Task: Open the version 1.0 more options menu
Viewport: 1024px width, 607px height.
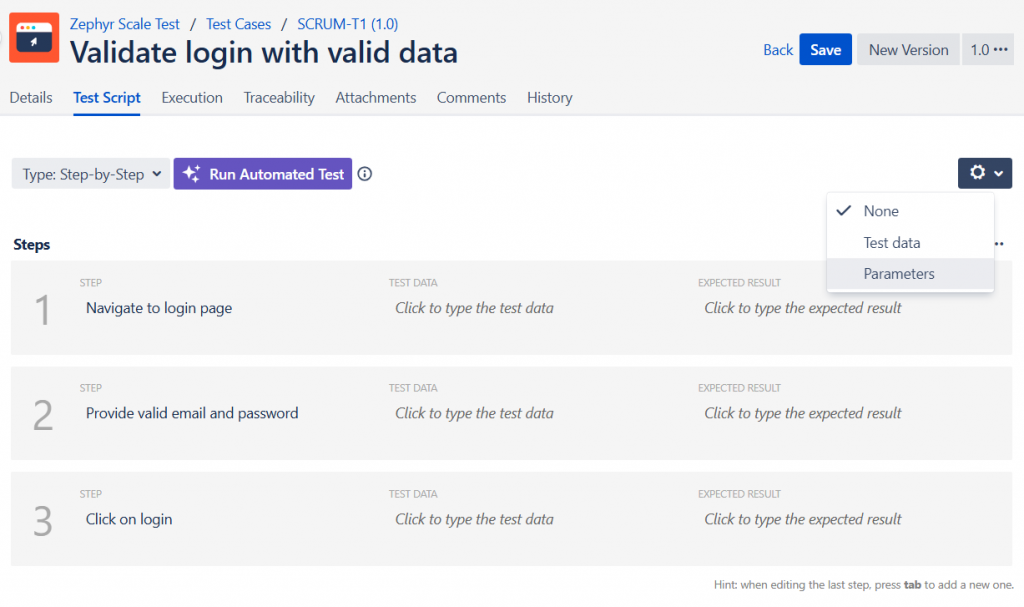Action: click(990, 50)
